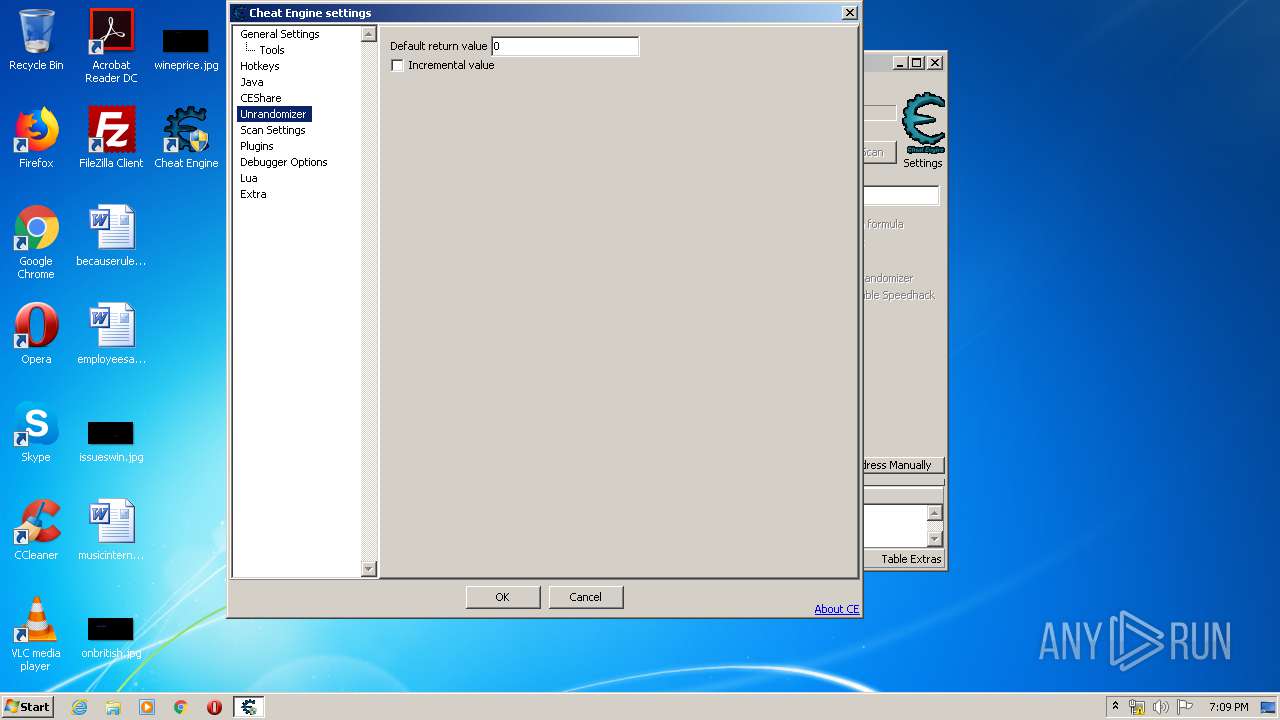Select becauserule Word document icon
The image size is (1280, 720).
pyautogui.click(x=111, y=236)
